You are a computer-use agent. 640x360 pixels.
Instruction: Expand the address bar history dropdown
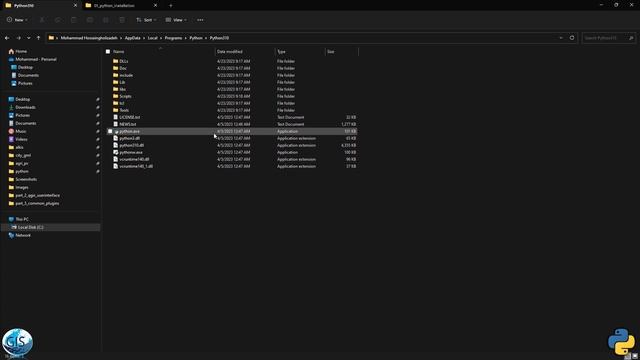coord(561,38)
